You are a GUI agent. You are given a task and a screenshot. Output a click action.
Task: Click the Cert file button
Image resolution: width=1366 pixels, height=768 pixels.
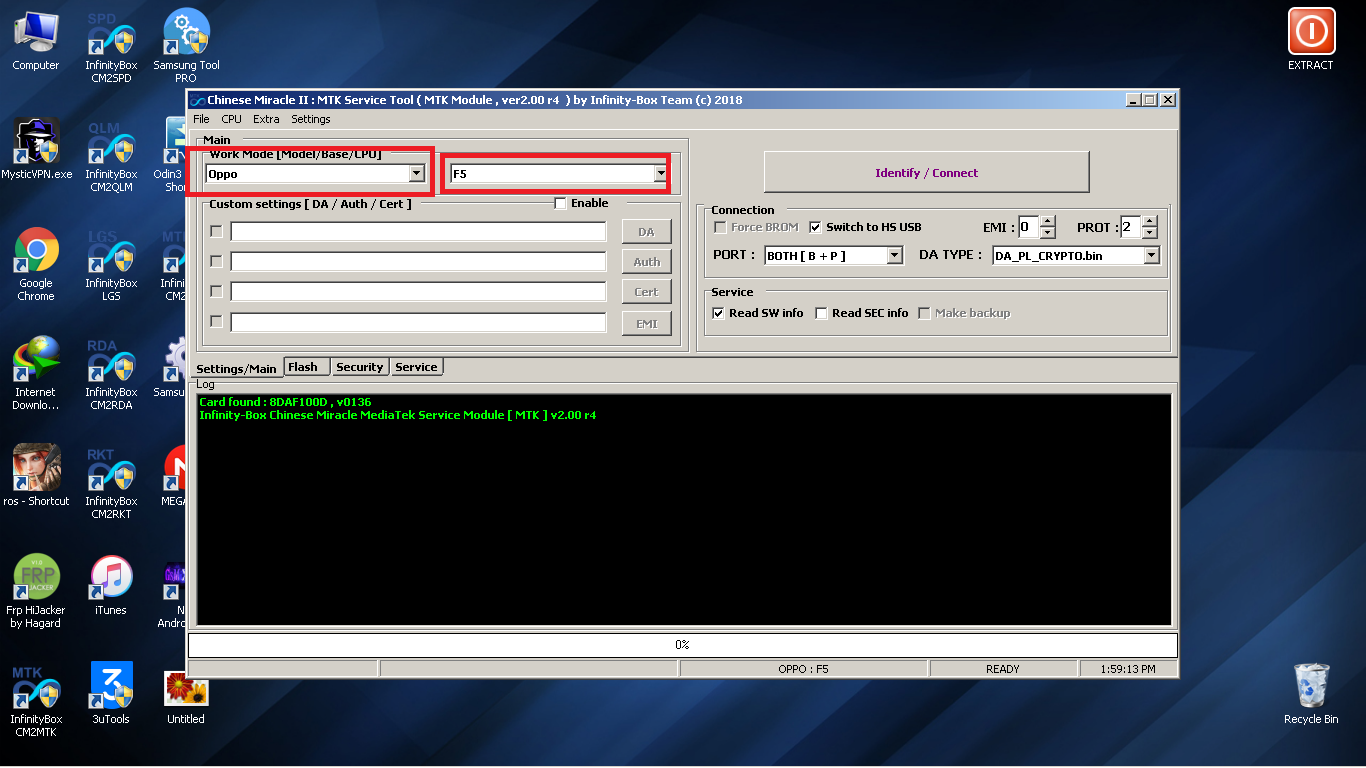point(646,292)
